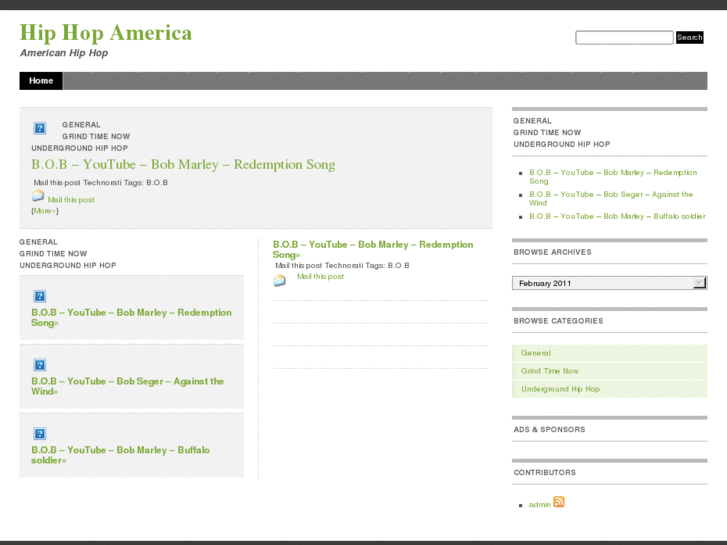727x545 pixels.
Task: Click the BROWSE ARCHIVES heading
Action: pos(552,252)
